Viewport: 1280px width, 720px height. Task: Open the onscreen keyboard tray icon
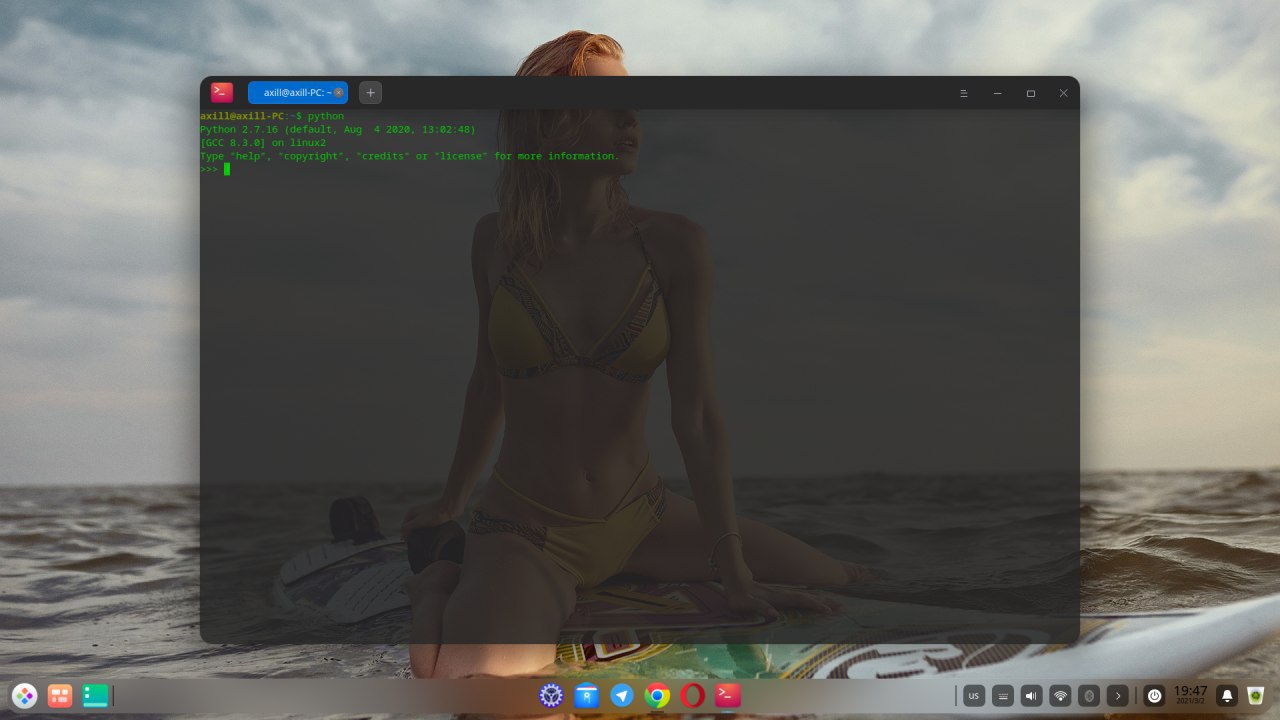point(1003,696)
